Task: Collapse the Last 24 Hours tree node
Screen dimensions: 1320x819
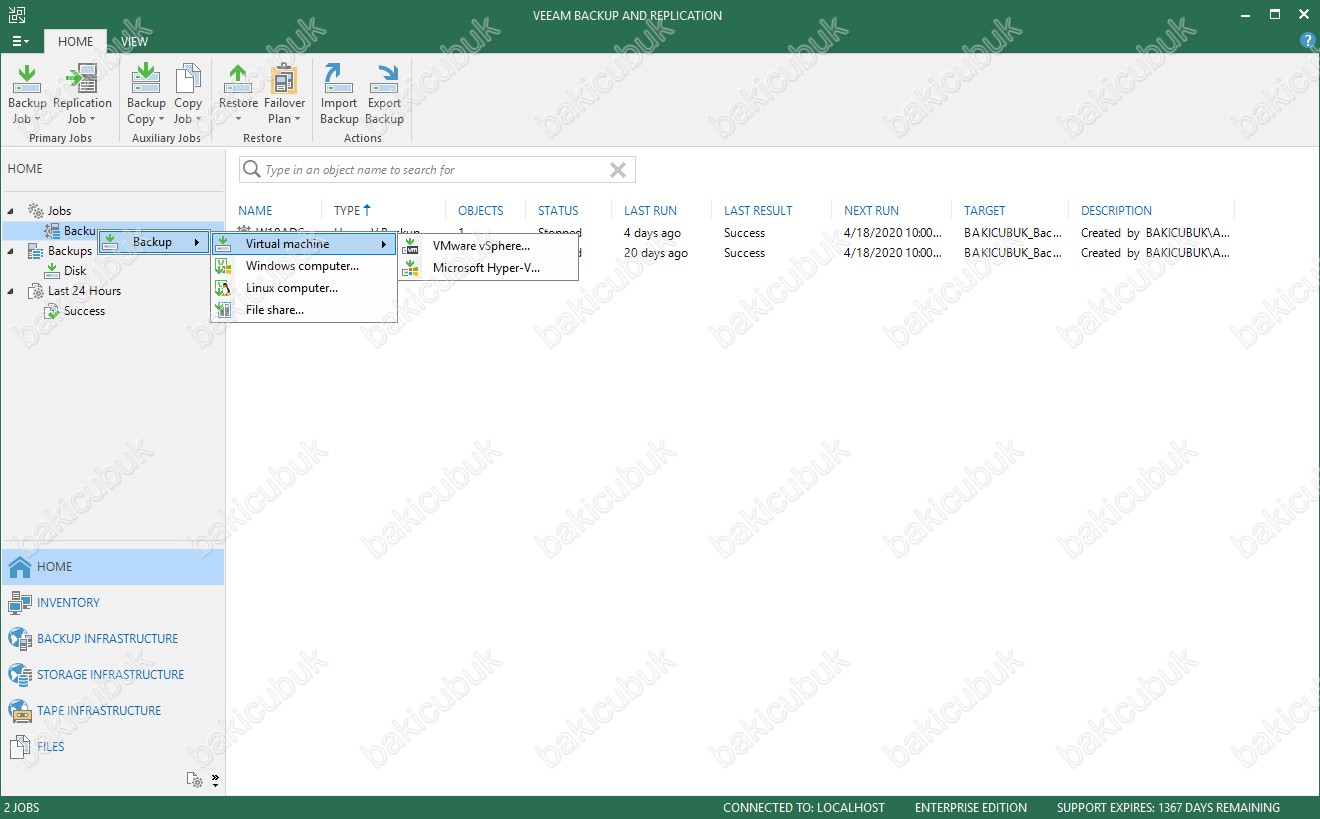Action: coord(11,291)
